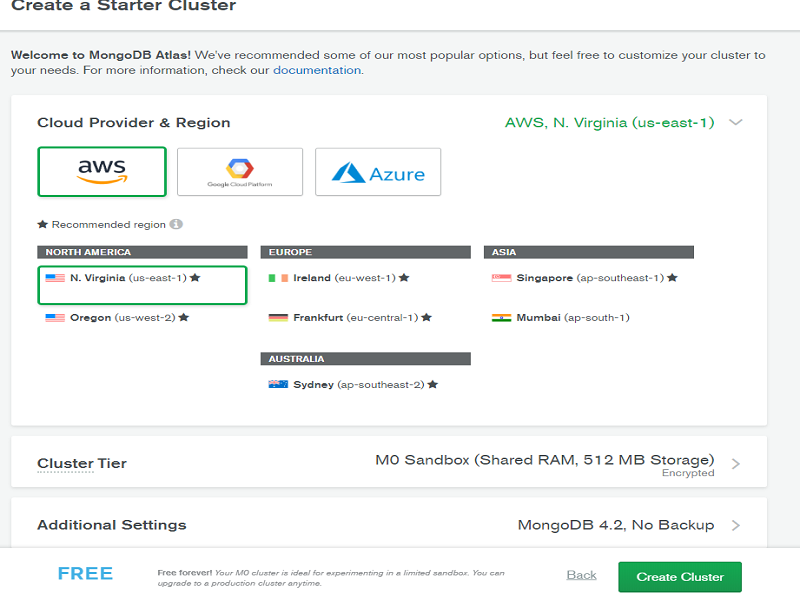
Task: Select N. Virginia (us-east-1) region
Action: tap(142, 285)
